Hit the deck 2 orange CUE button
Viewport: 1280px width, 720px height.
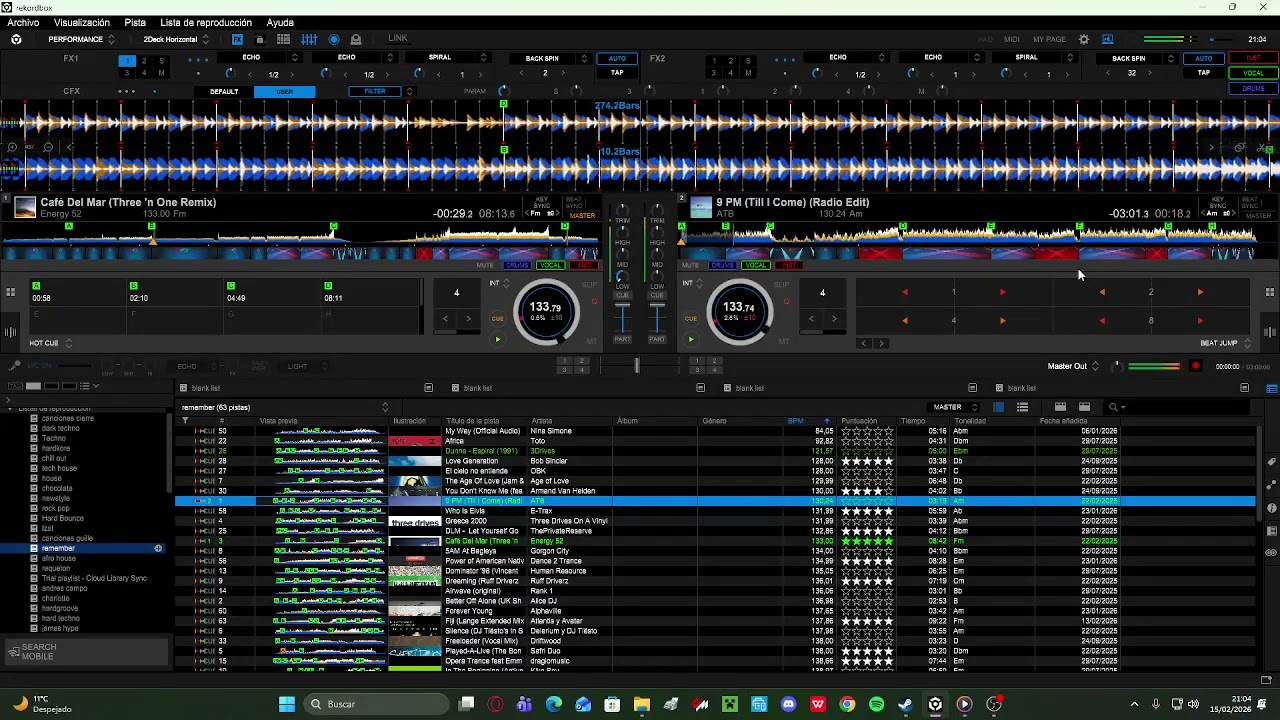[690, 318]
